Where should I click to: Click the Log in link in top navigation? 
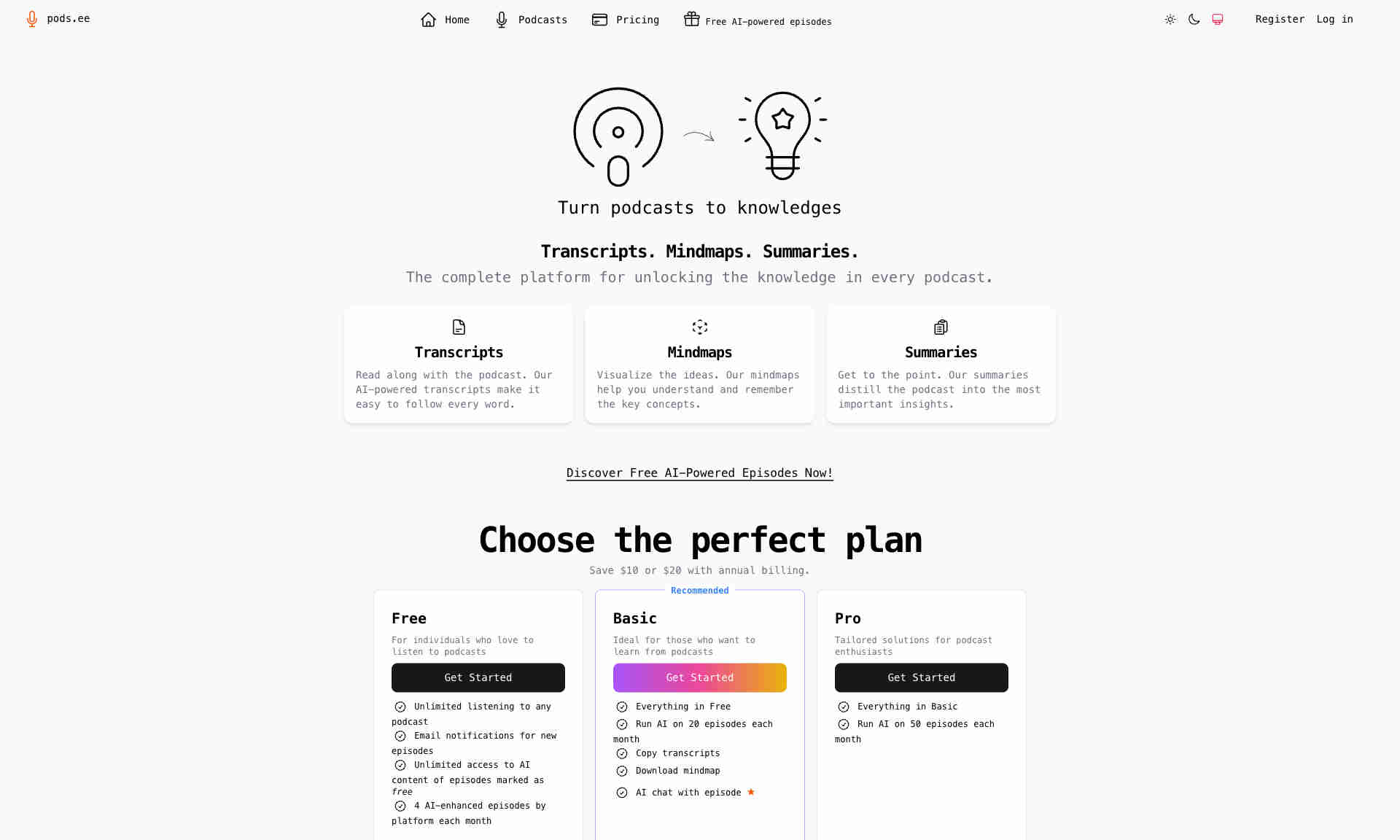[x=1335, y=19]
